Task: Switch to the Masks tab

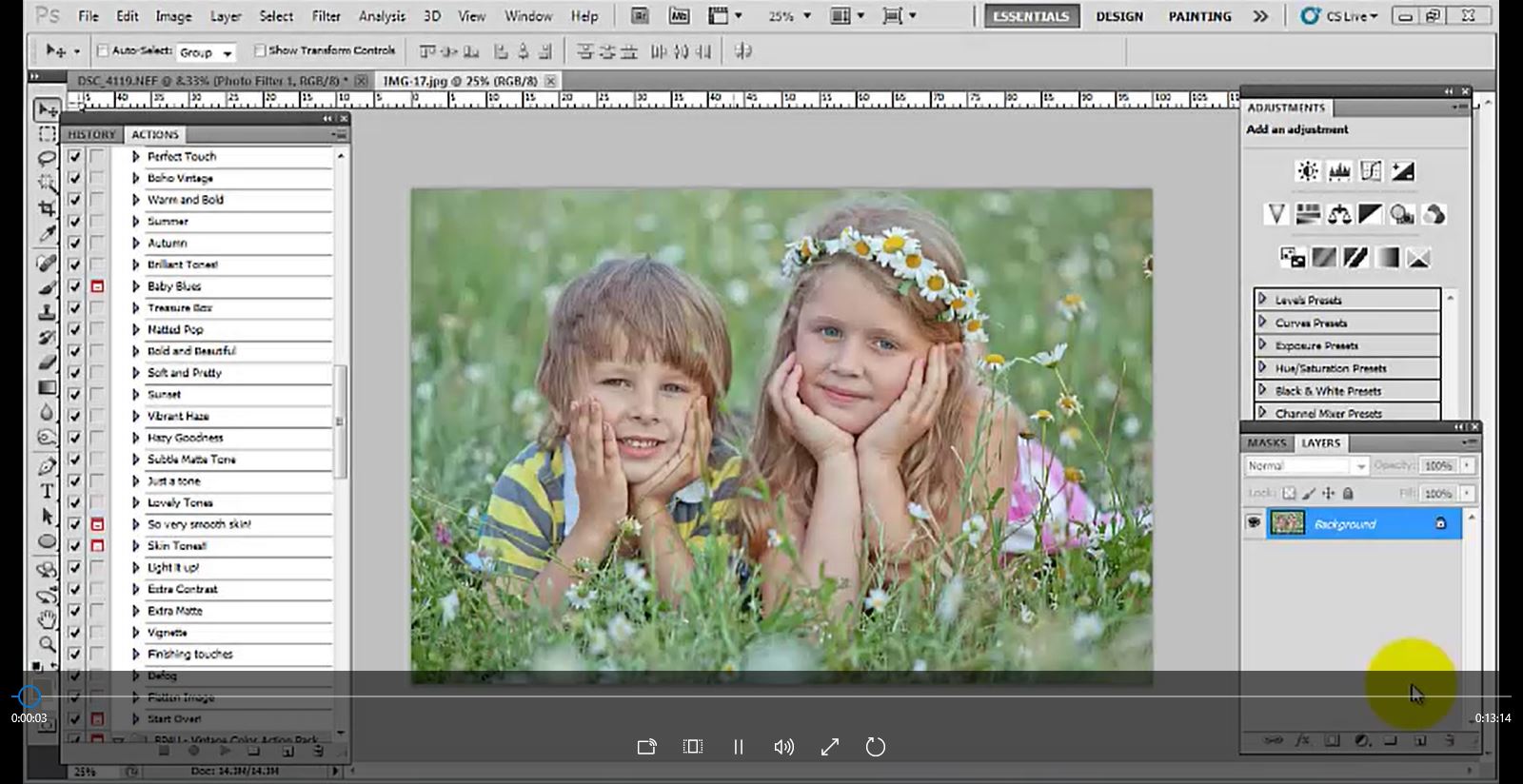Action: [x=1267, y=442]
